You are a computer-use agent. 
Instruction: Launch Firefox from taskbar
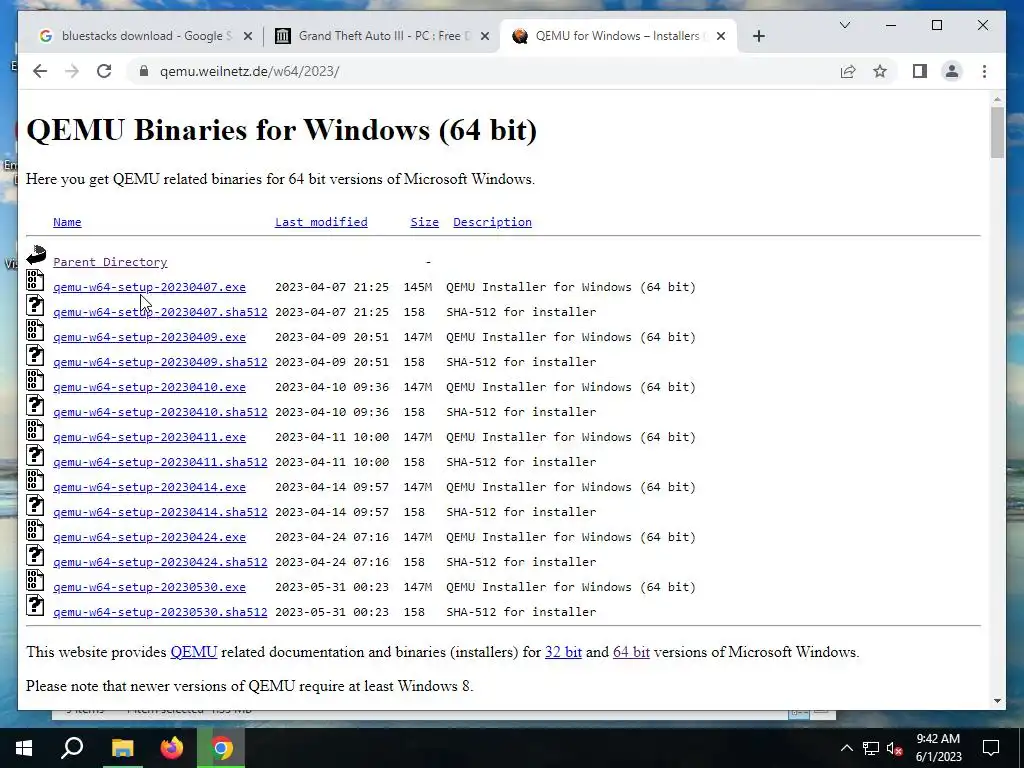(x=172, y=748)
